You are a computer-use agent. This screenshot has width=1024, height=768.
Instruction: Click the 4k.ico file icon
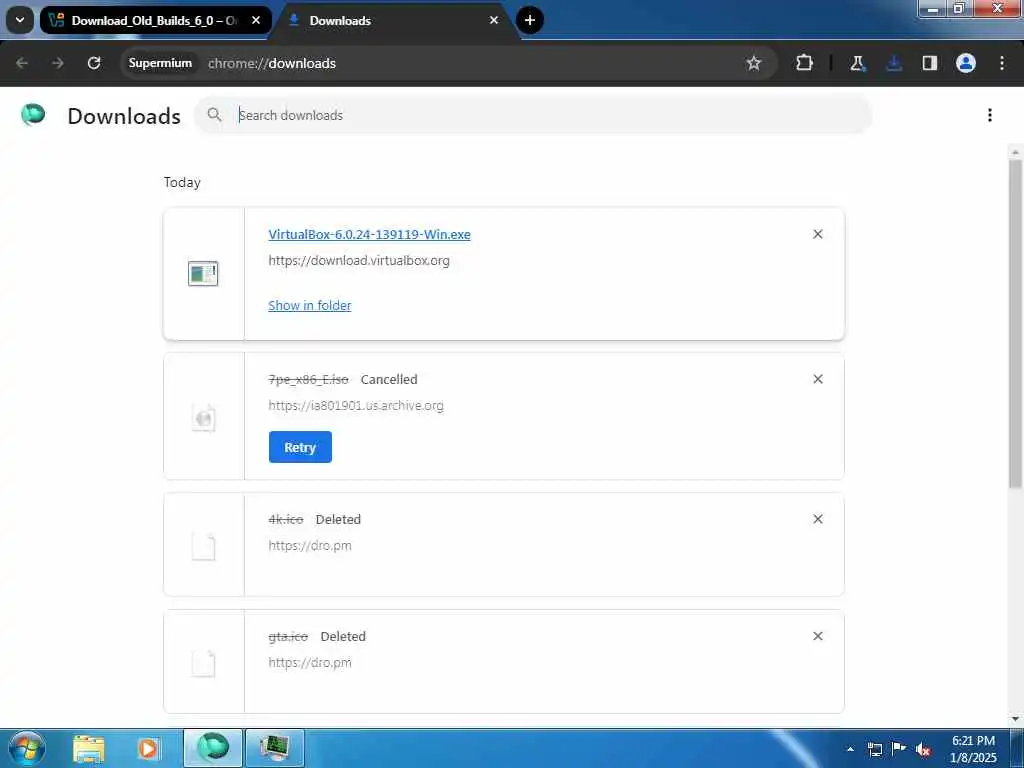point(204,547)
